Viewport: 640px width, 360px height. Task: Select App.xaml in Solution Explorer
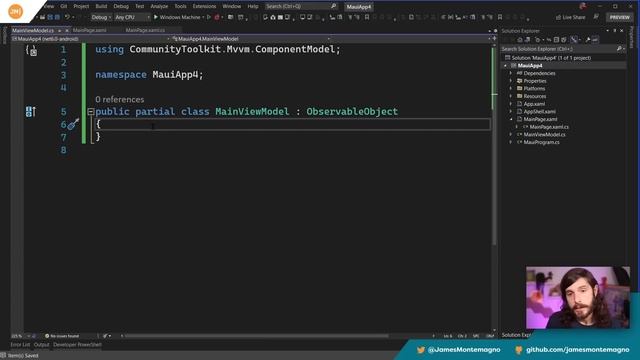534,104
